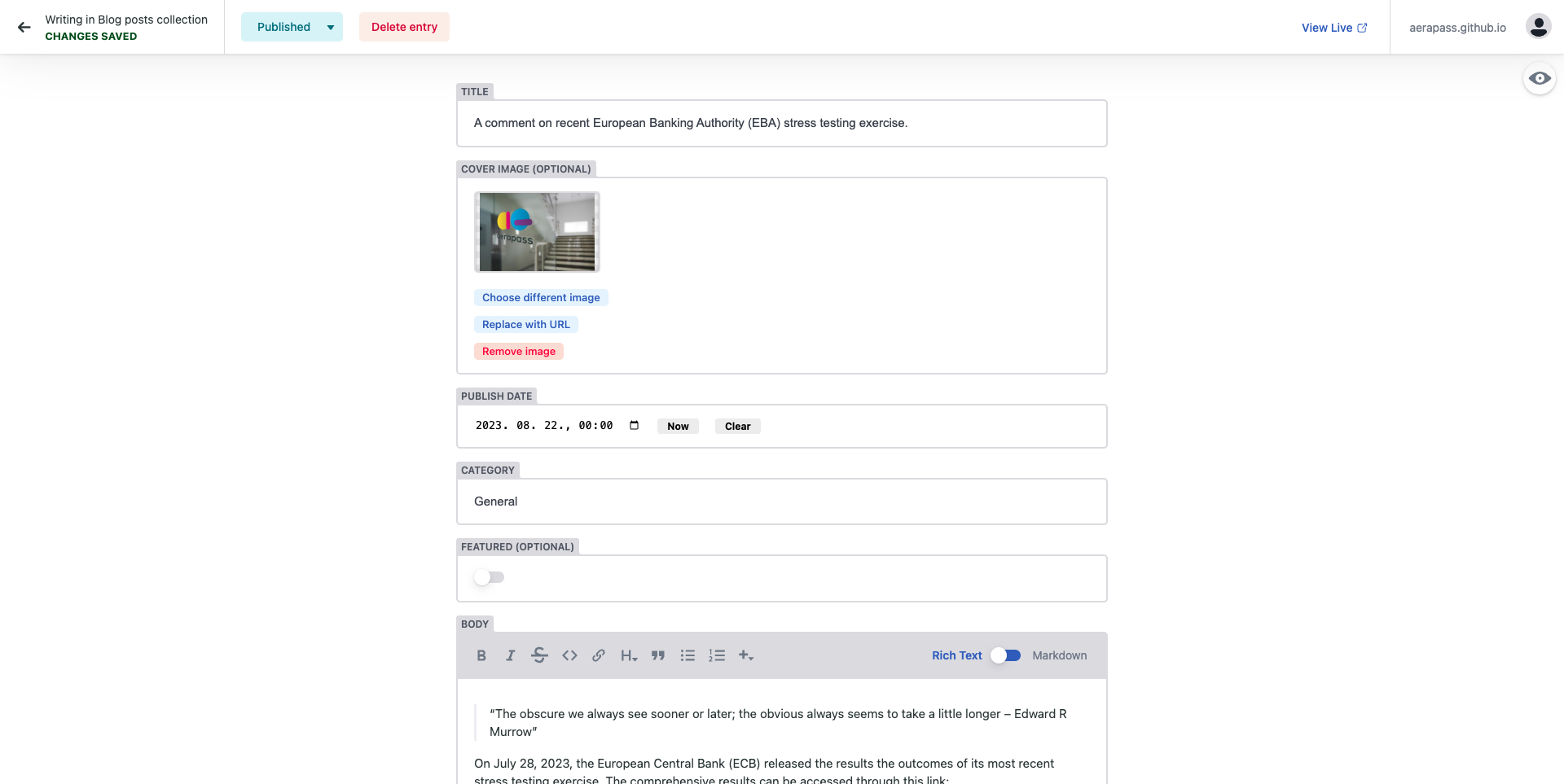The height and width of the screenshot is (784, 1564).
Task: Click the Delete entry button
Action: point(404,27)
